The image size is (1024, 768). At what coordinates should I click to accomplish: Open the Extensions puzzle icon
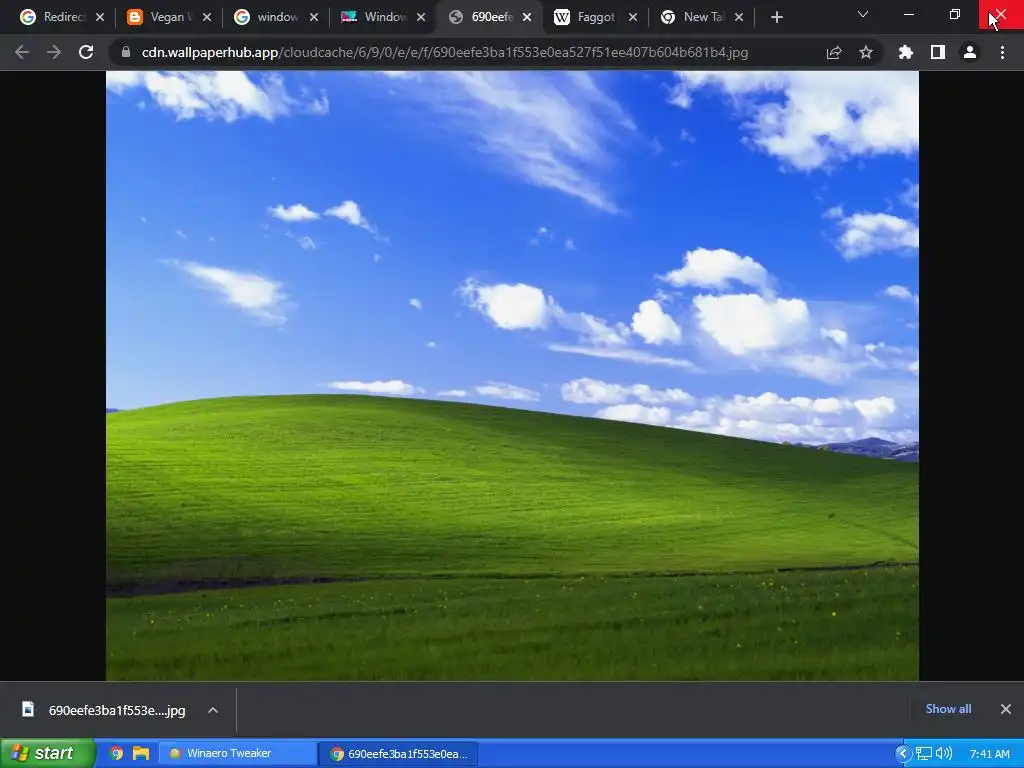(906, 52)
